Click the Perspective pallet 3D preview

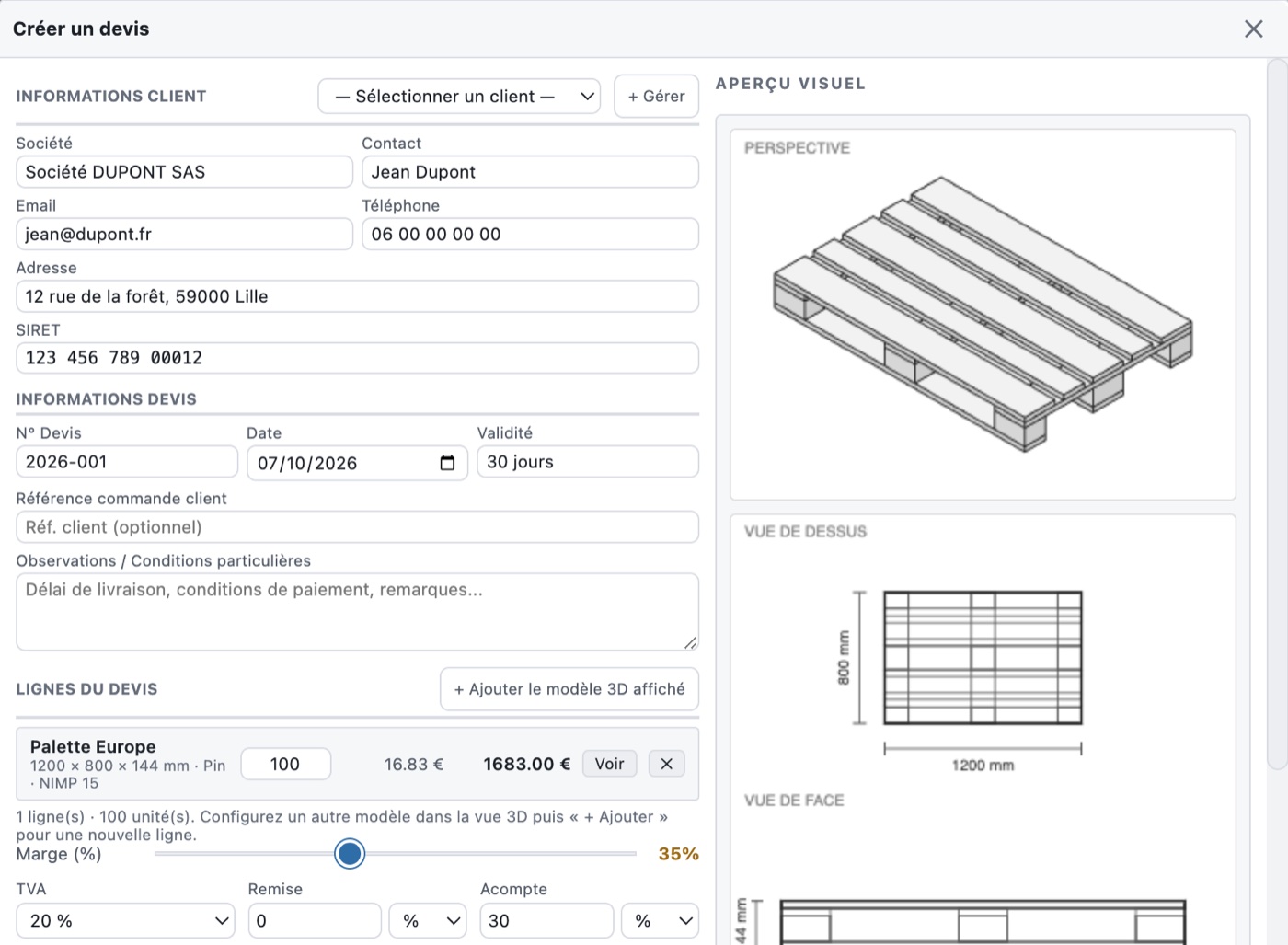tap(983, 314)
